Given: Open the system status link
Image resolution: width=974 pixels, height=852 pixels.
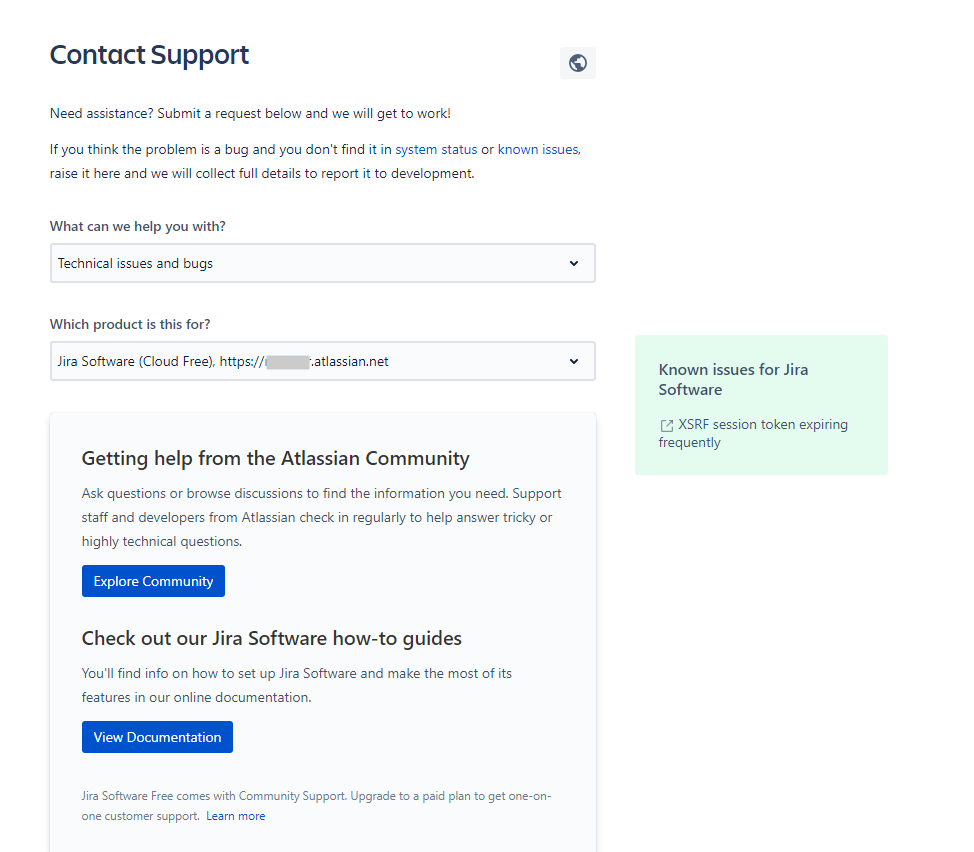Looking at the screenshot, I should 436,150.
